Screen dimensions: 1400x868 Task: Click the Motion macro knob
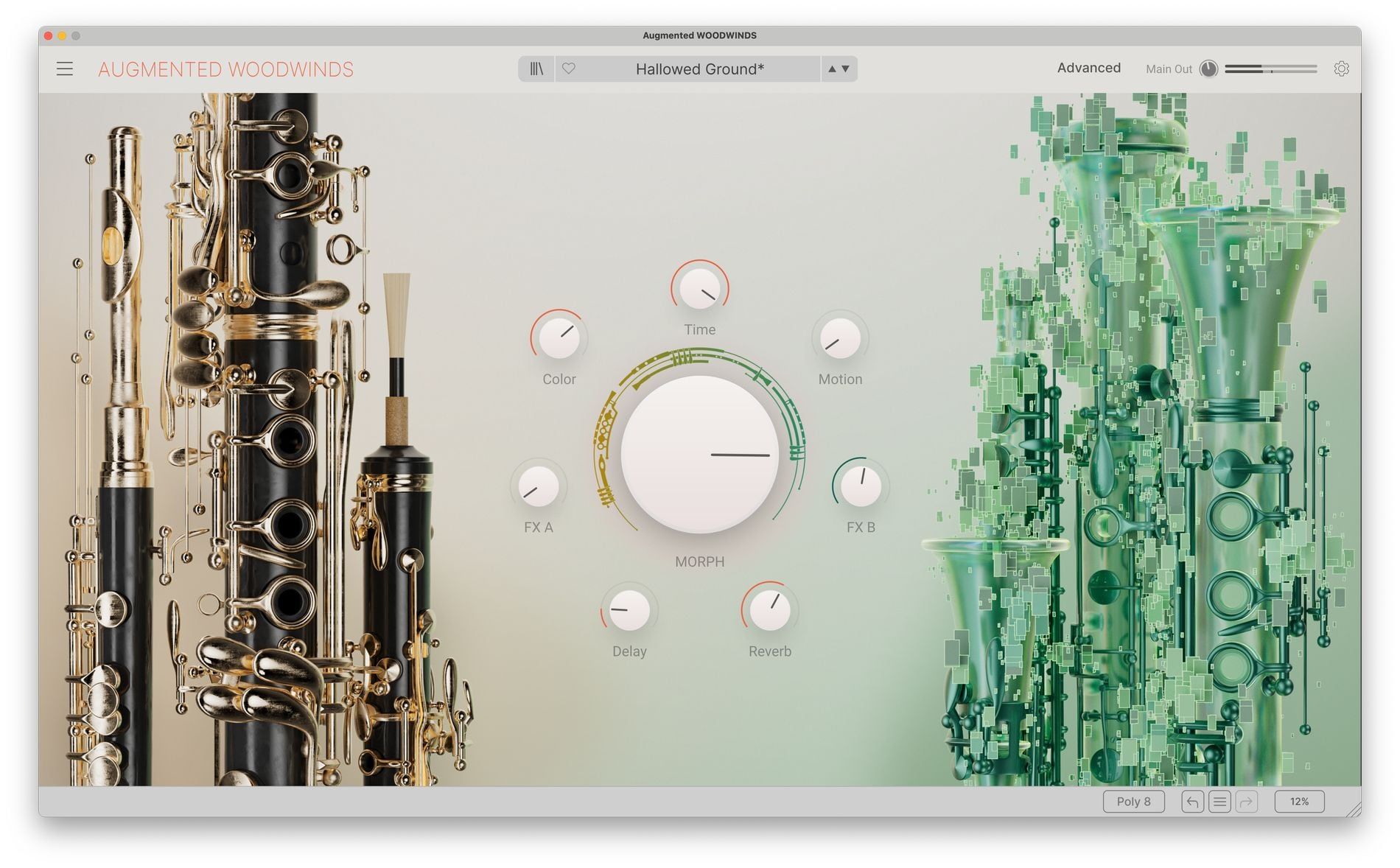pyautogui.click(x=840, y=338)
